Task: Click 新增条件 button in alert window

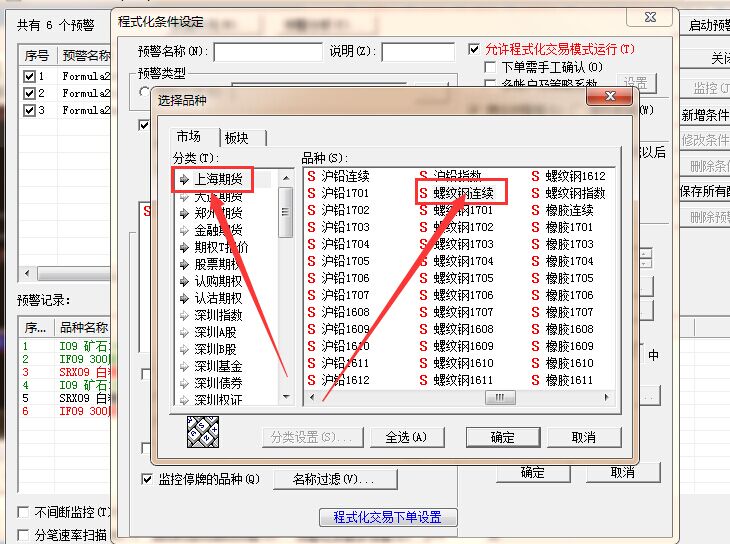Action: tap(705, 115)
